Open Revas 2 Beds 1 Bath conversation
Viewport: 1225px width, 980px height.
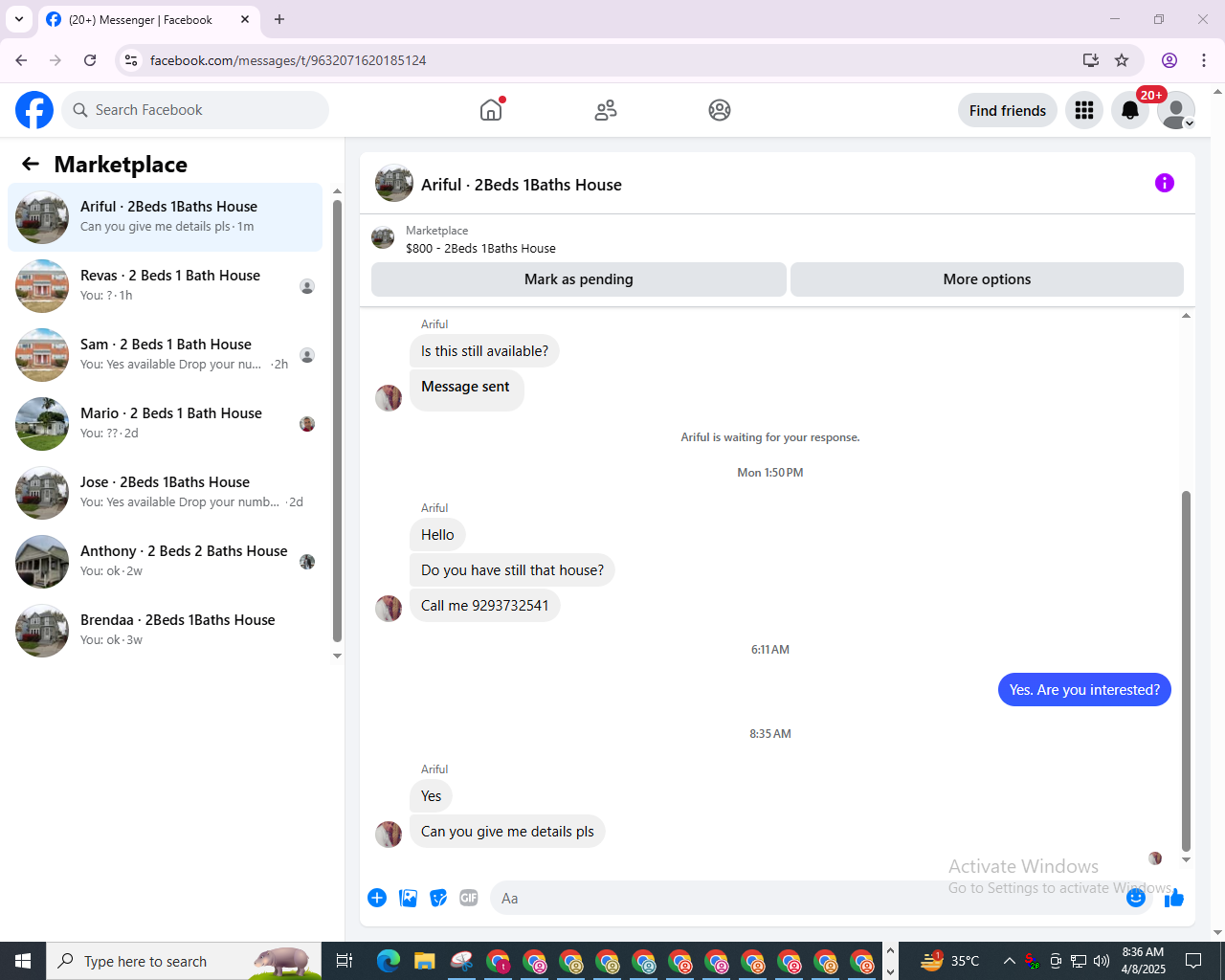(165, 286)
